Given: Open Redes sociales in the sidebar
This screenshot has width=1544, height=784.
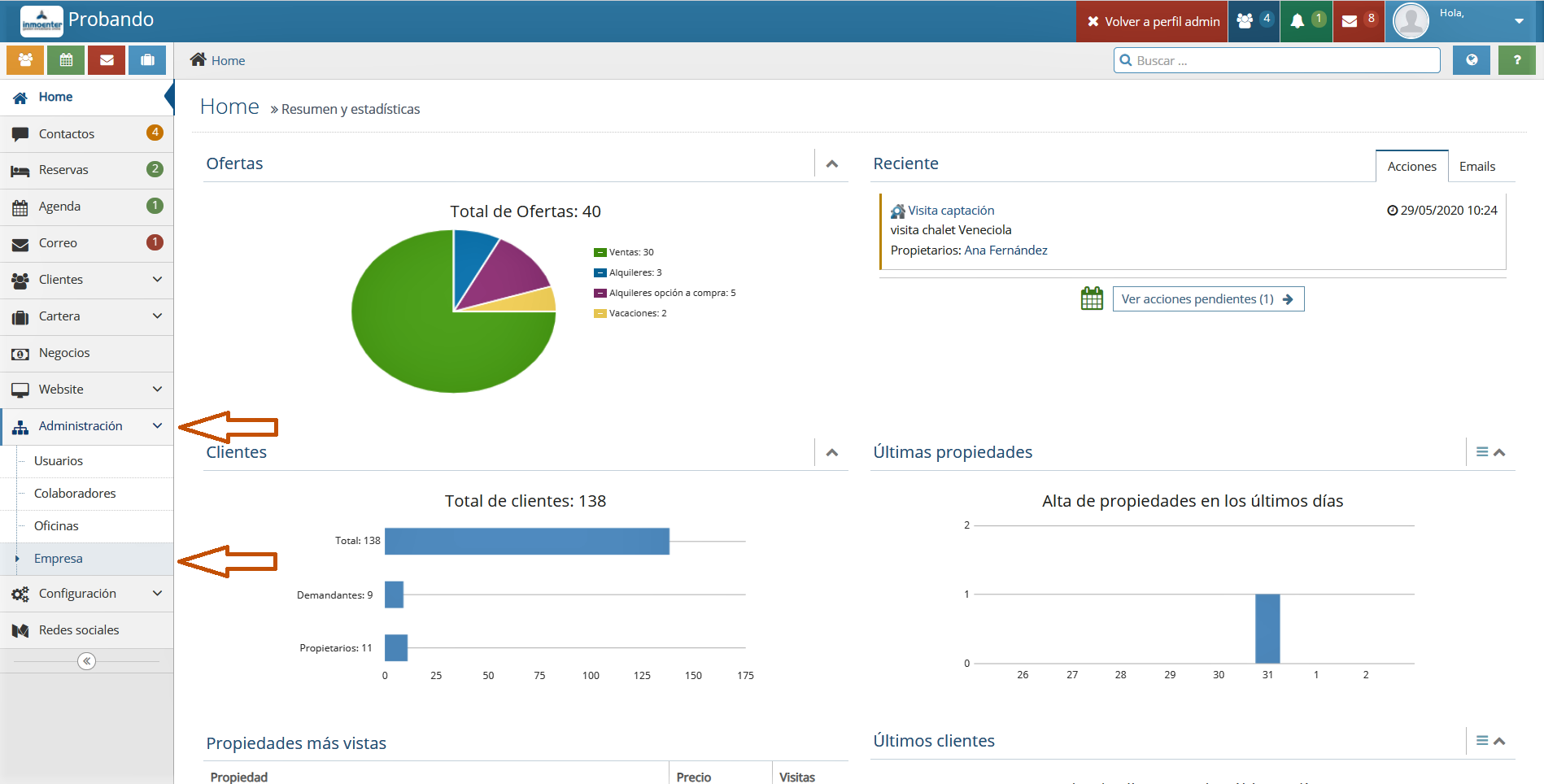Looking at the screenshot, I should pyautogui.click(x=86, y=630).
